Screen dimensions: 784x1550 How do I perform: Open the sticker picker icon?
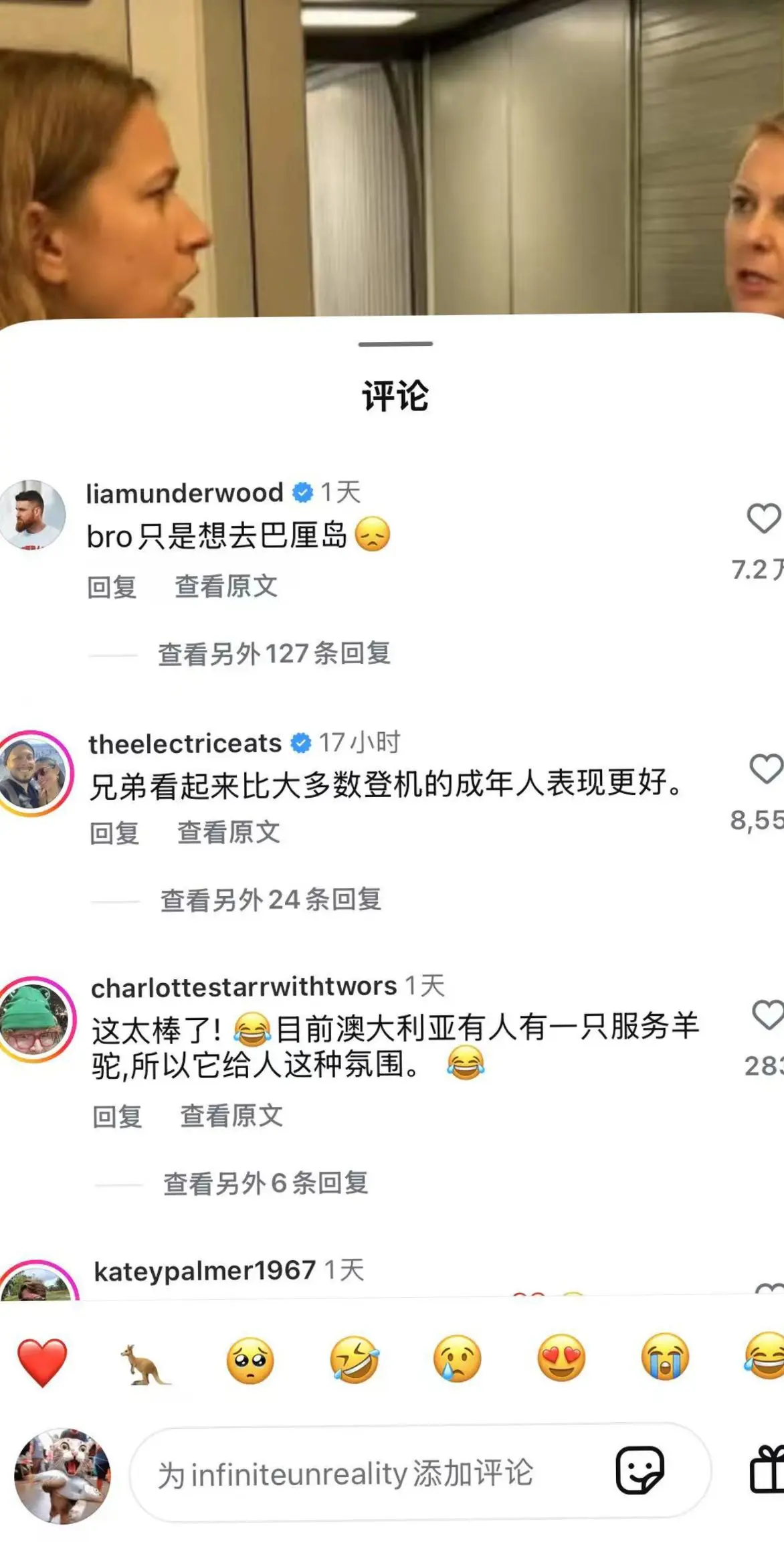[x=640, y=1470]
